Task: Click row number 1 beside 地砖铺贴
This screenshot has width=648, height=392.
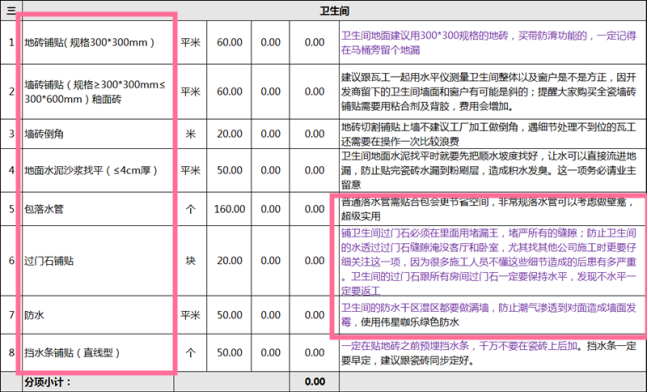Action: pos(11,42)
